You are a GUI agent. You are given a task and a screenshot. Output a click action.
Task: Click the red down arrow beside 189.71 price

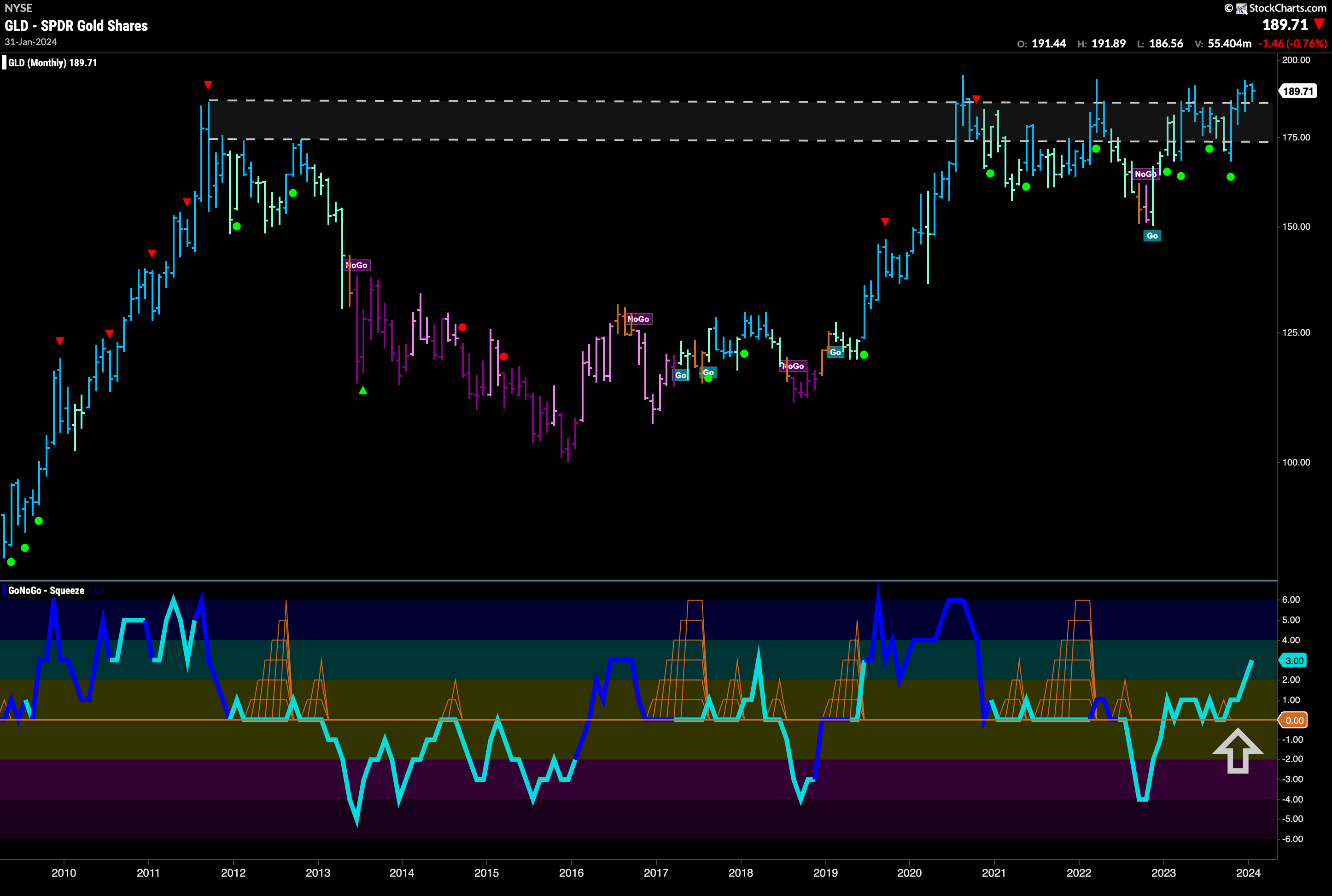point(1319,24)
